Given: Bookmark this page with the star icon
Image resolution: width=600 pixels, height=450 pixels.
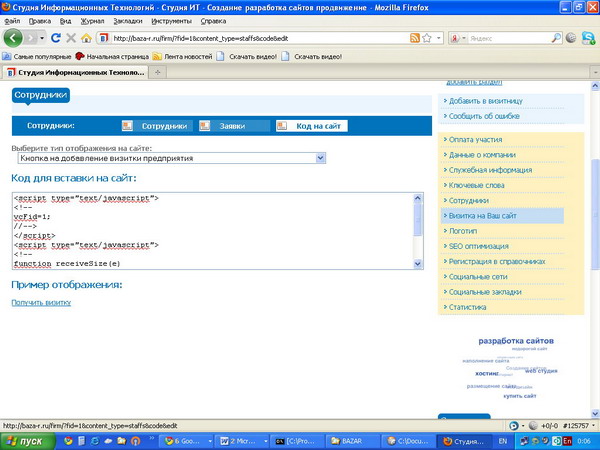Looking at the screenshot, I should (427, 38).
